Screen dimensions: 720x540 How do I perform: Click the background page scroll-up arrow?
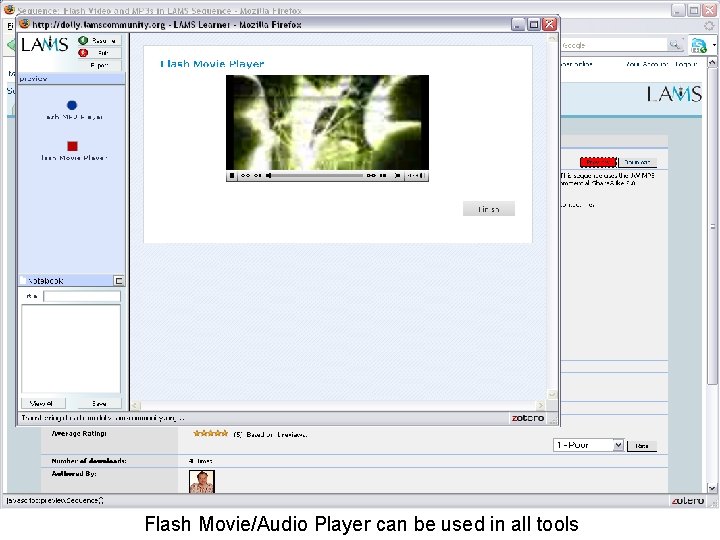[x=712, y=62]
